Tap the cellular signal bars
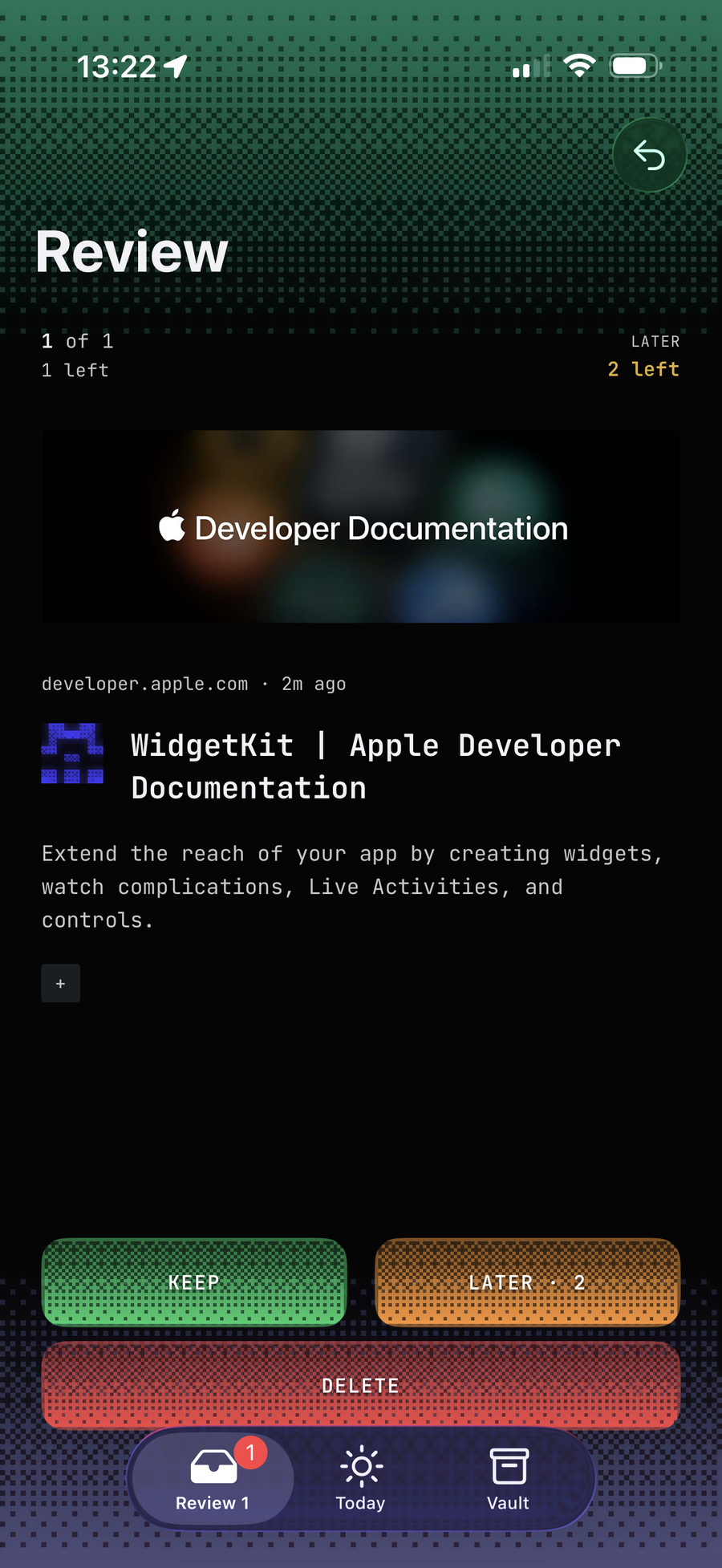The image size is (722, 1568). [531, 67]
